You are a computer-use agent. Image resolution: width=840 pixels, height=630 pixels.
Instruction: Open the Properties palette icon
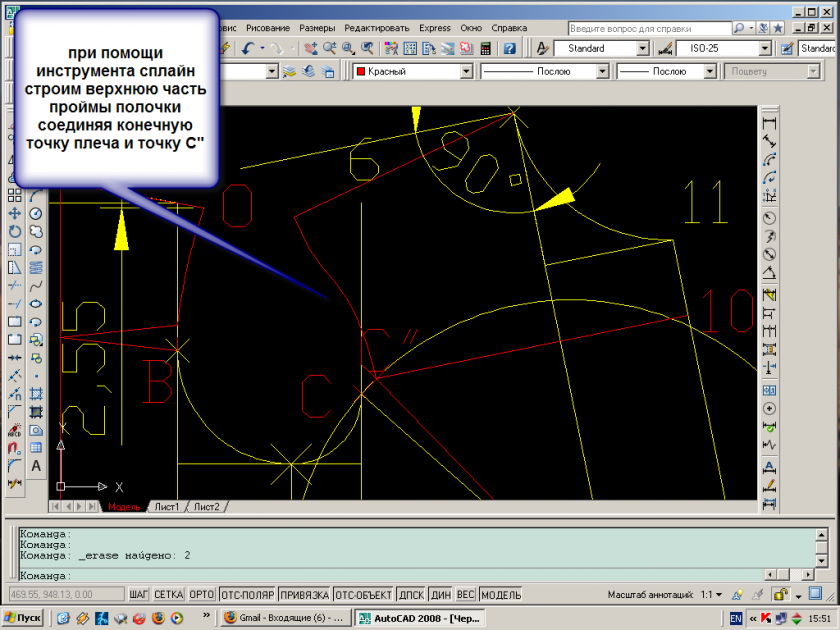tap(392, 48)
